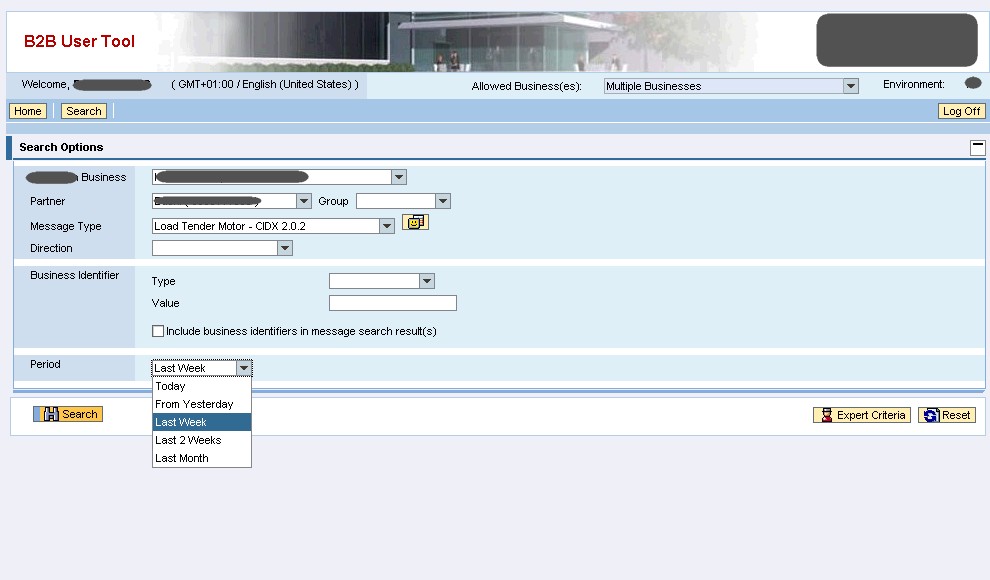
Task: Click the Search button with binoculars icon
Action: 68,414
